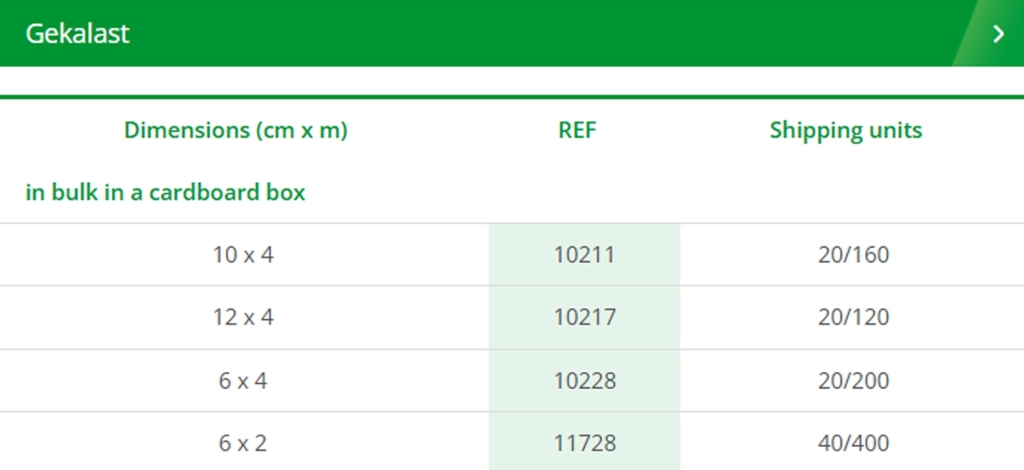
Task: Select REF number 11728
Action: (x=584, y=443)
